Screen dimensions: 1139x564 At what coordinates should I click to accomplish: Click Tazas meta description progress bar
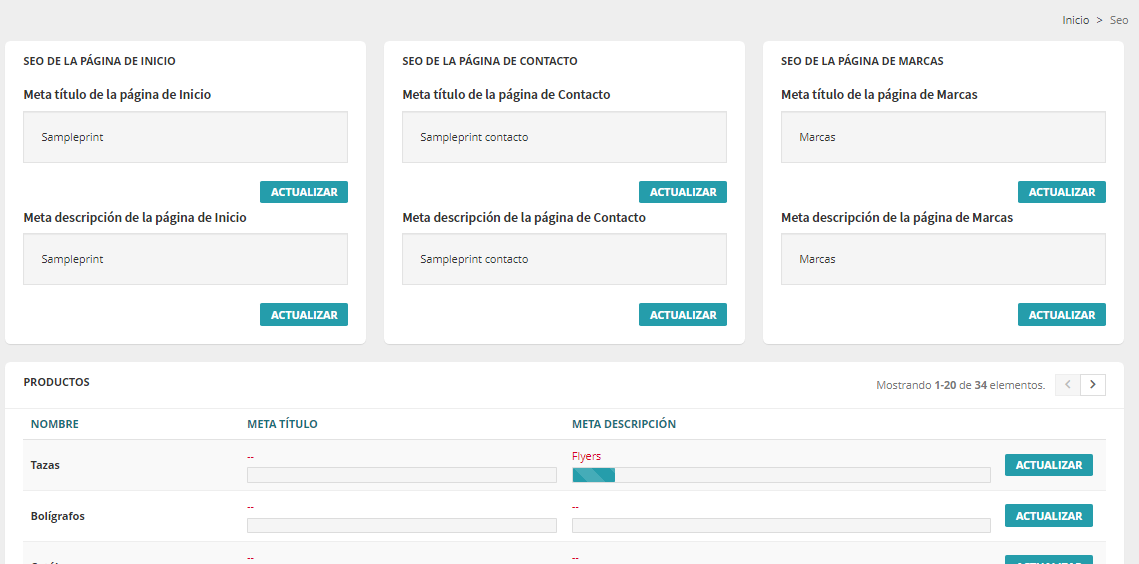click(781, 475)
